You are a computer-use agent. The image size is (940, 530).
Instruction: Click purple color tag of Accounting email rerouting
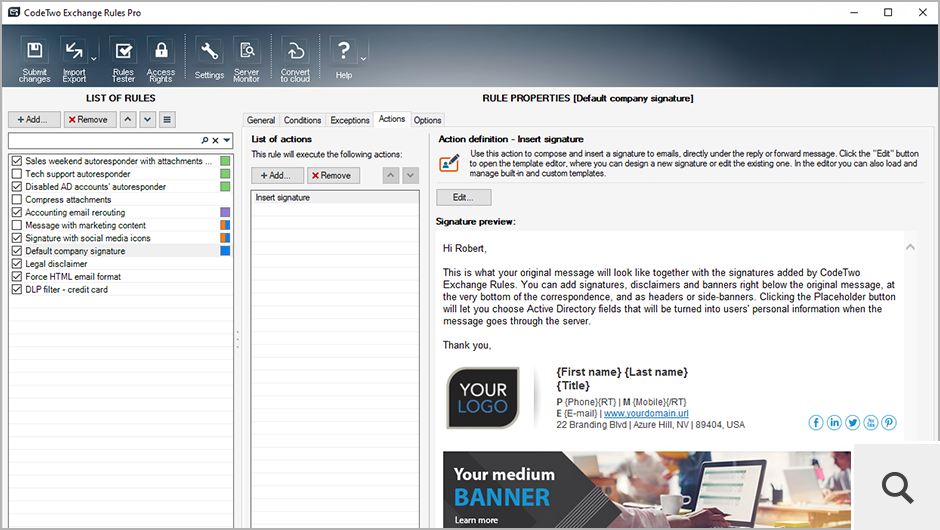click(x=225, y=212)
